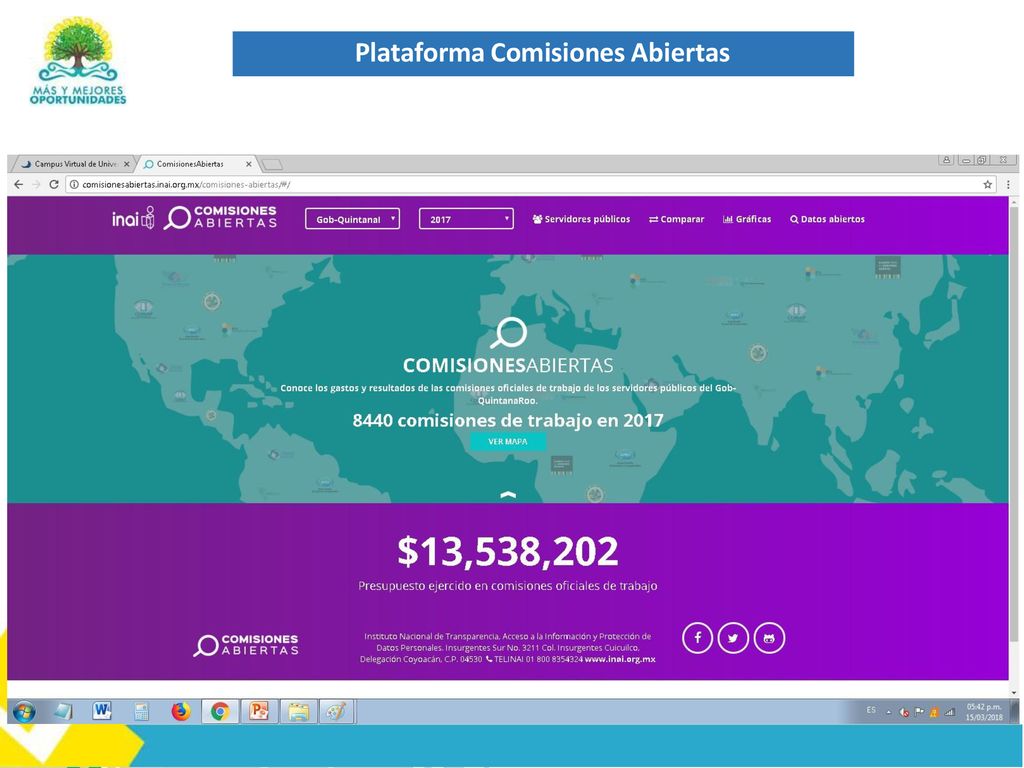Open the Gráficas menu item

point(747,219)
